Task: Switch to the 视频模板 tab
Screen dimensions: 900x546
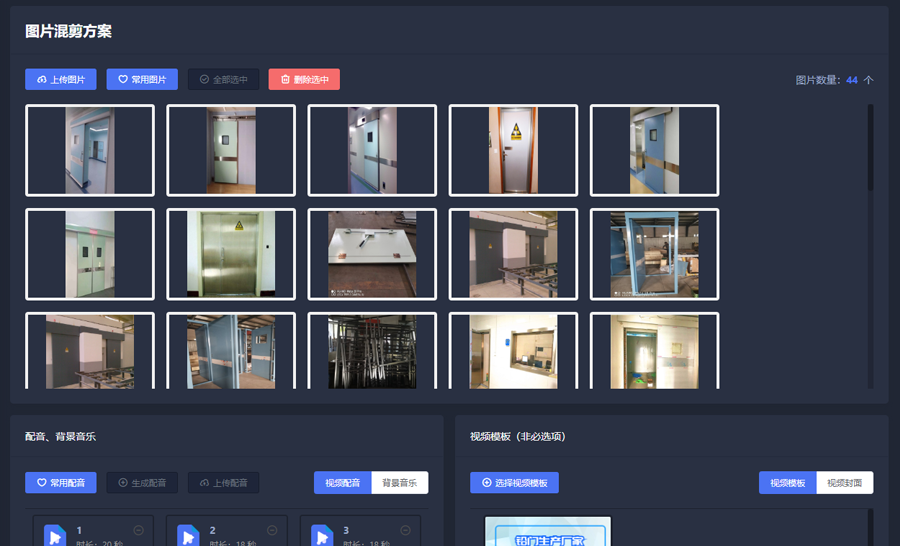Action: [788, 483]
